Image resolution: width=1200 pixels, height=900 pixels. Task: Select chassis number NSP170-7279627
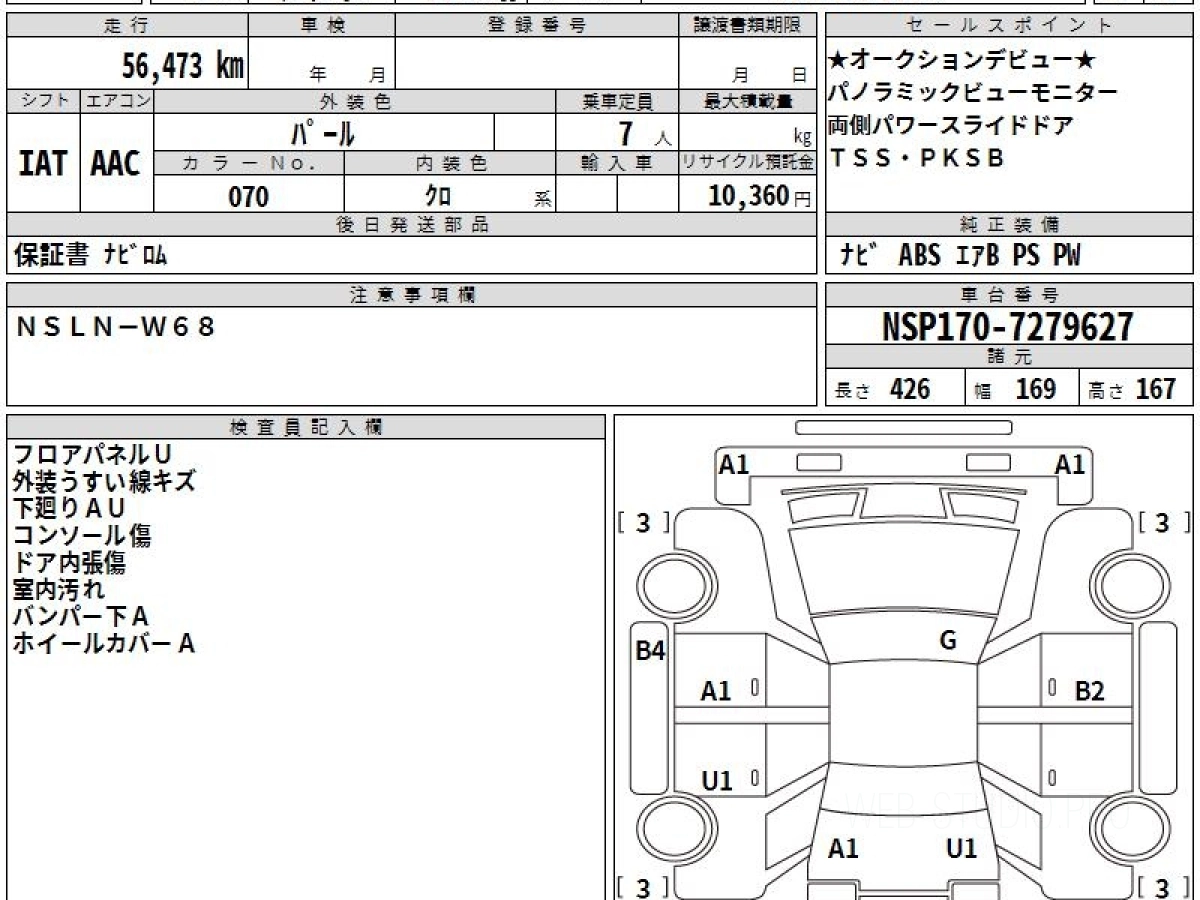[1008, 326]
